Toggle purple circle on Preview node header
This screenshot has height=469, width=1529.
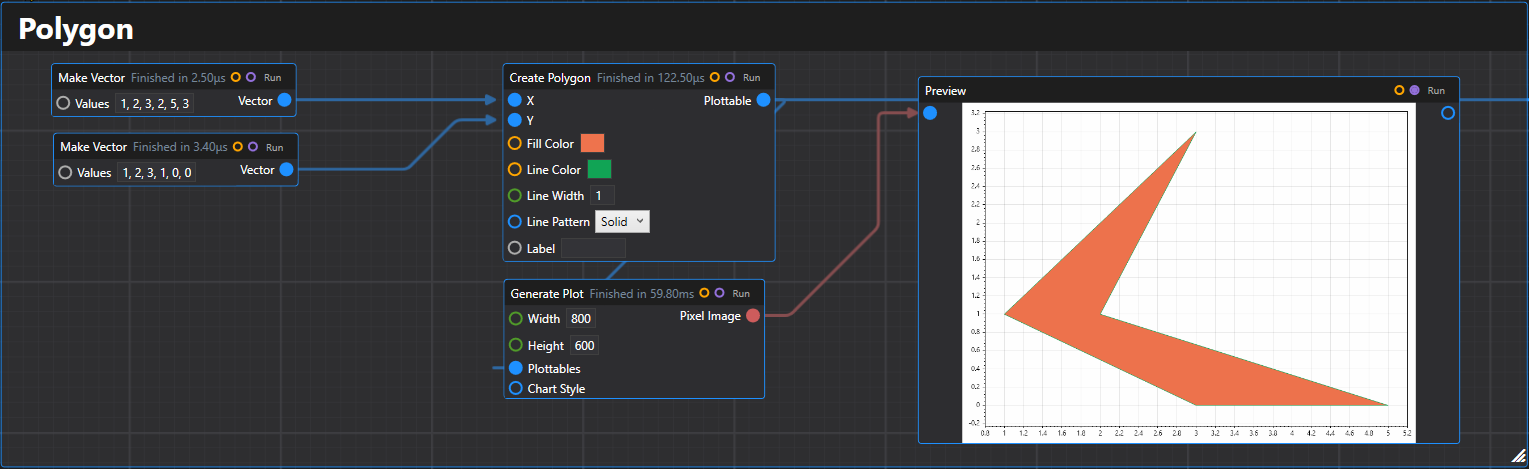[x=1414, y=90]
